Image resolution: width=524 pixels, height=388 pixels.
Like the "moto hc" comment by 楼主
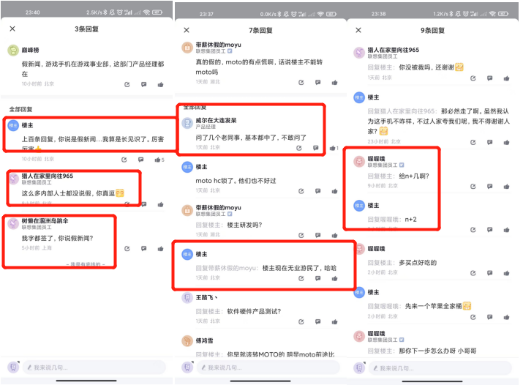[x=334, y=191]
